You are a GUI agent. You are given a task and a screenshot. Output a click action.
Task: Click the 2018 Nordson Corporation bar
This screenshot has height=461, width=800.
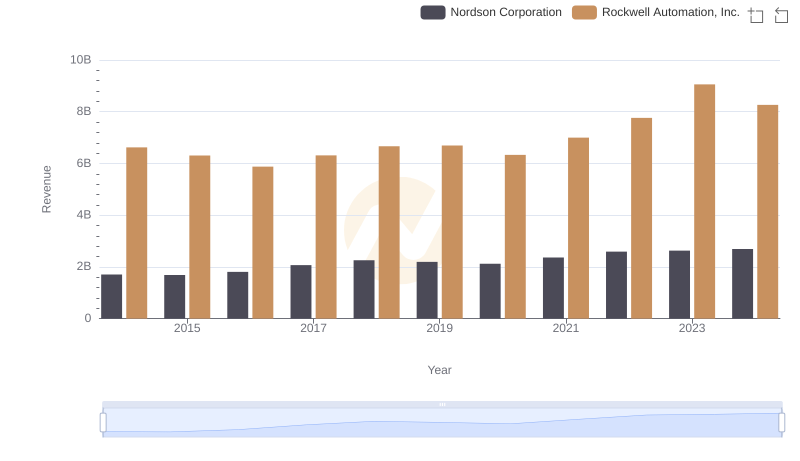pyautogui.click(x=364, y=290)
